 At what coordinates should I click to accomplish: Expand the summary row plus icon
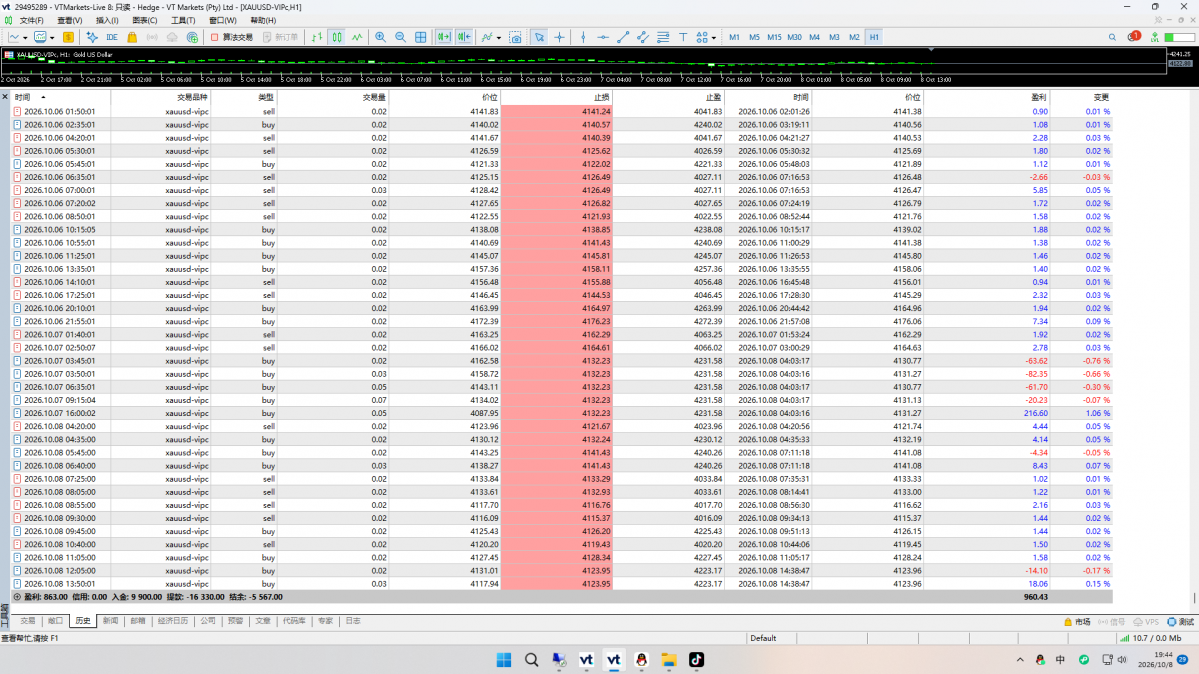pos(17,597)
